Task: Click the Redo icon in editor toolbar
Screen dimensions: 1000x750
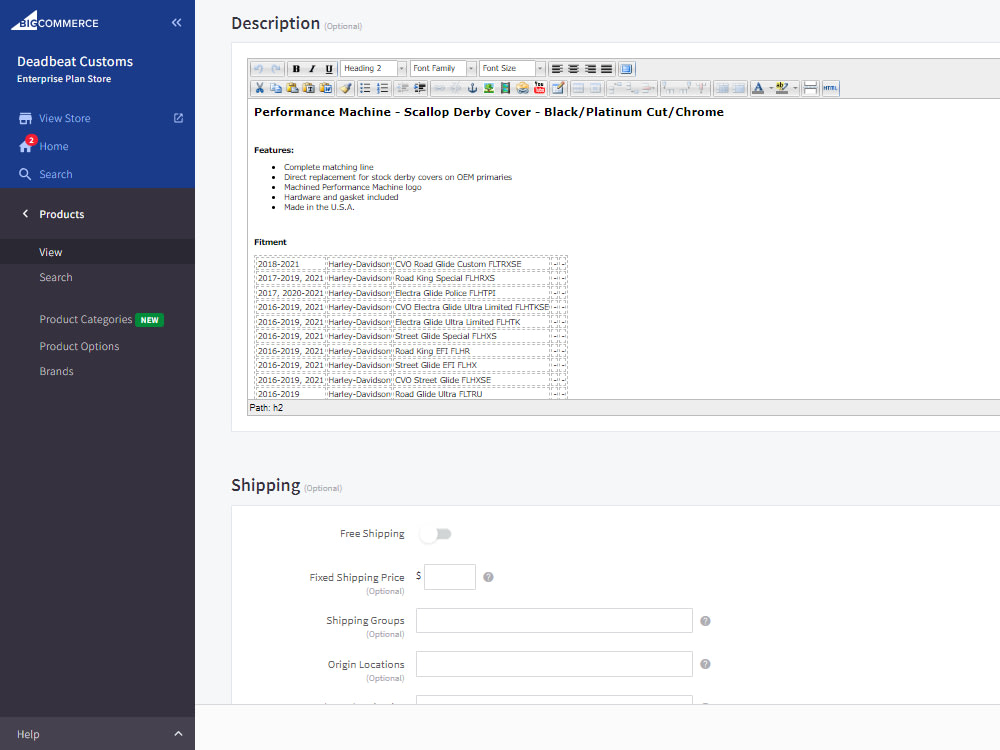Action: [276, 68]
